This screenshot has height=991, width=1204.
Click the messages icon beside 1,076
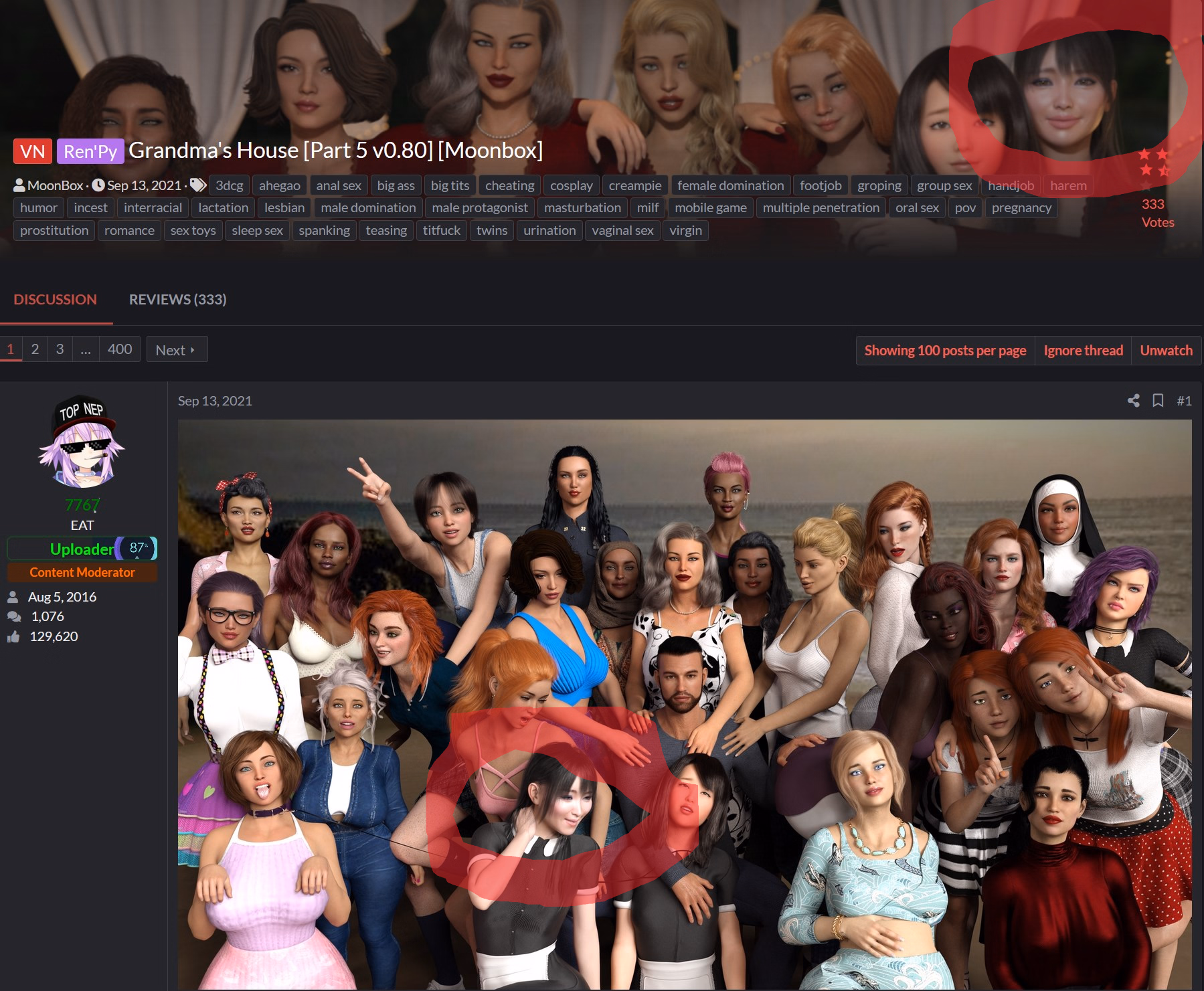(13, 616)
